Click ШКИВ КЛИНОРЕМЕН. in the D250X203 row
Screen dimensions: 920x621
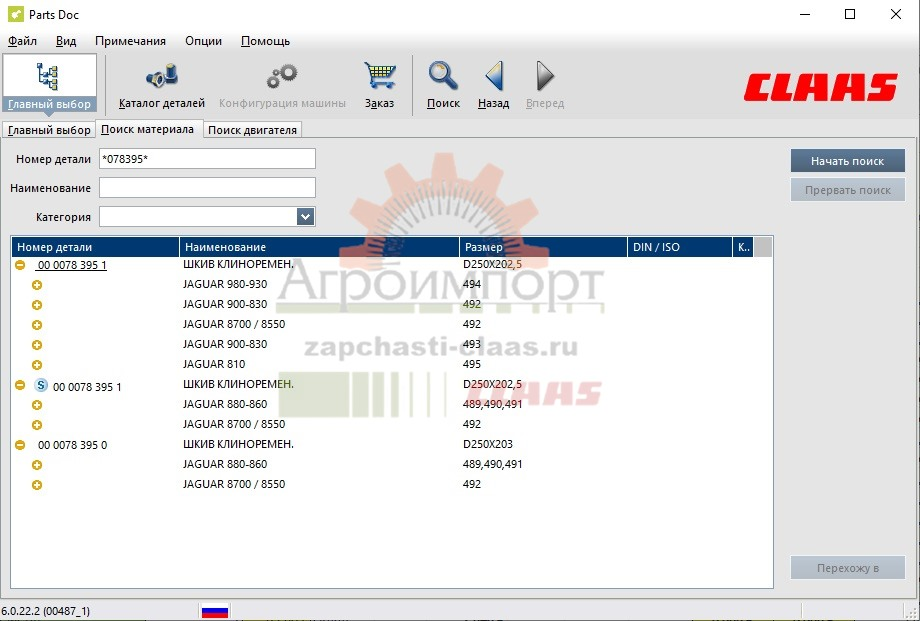pos(238,444)
